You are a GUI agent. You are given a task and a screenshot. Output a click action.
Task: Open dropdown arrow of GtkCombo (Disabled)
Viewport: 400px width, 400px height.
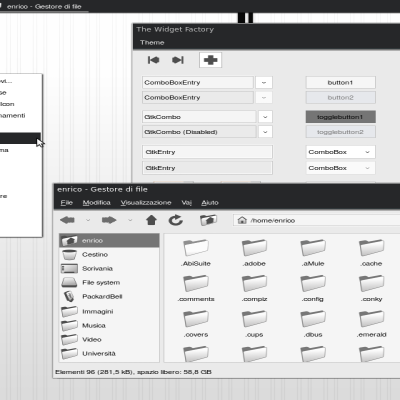(x=265, y=132)
